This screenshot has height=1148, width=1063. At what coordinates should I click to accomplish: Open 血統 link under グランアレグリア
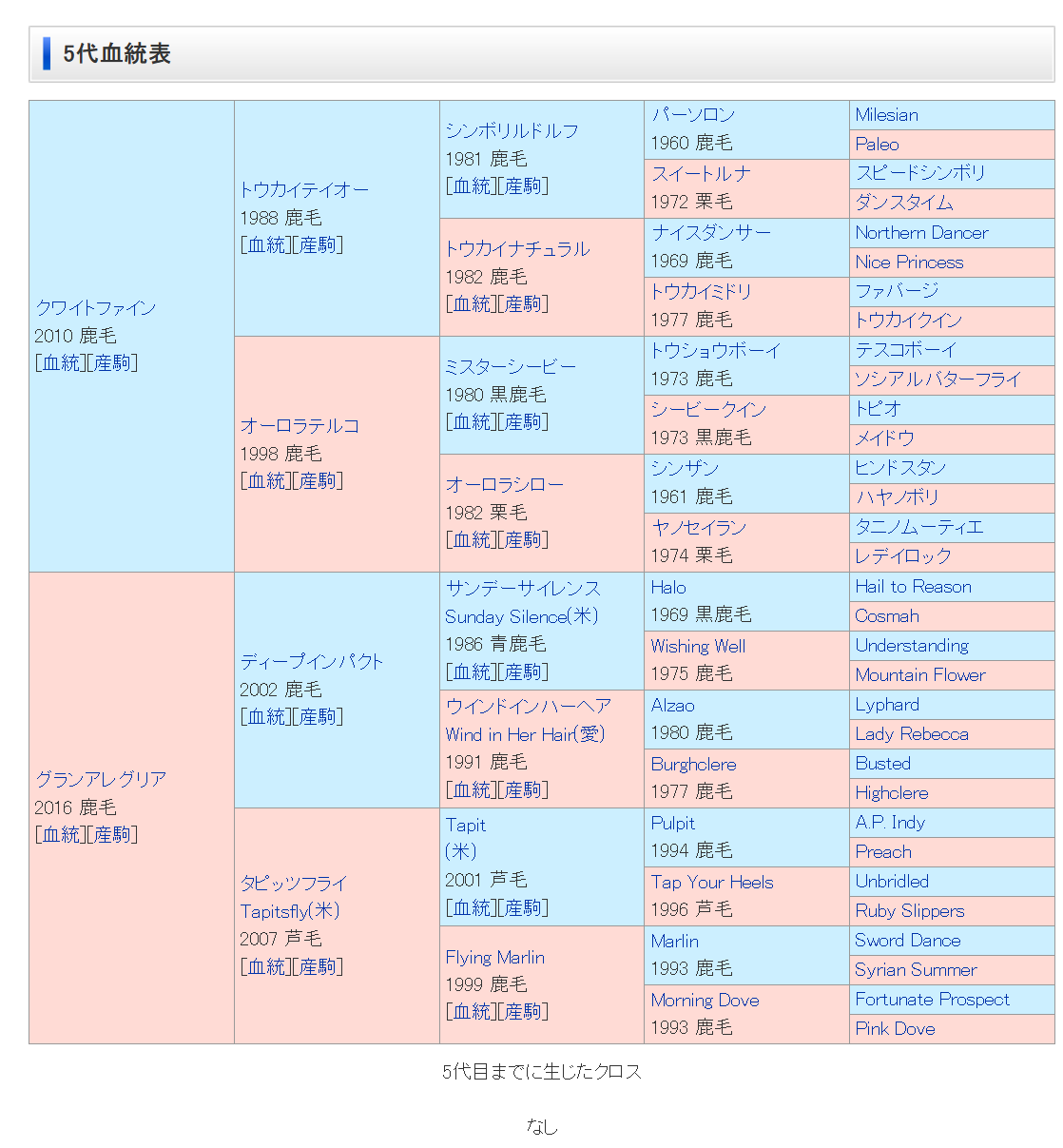[x=62, y=834]
